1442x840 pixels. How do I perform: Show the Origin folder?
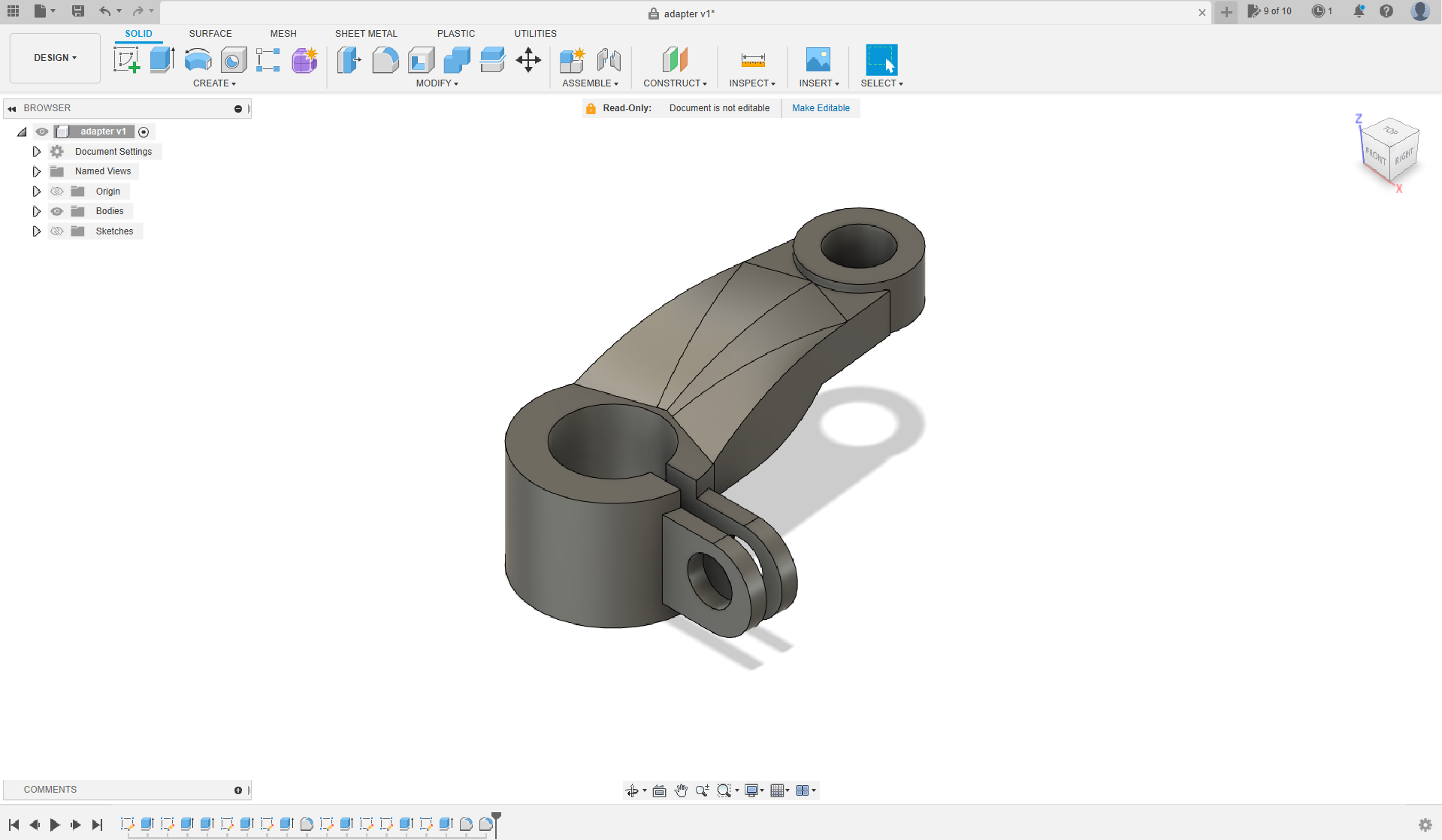tap(57, 192)
